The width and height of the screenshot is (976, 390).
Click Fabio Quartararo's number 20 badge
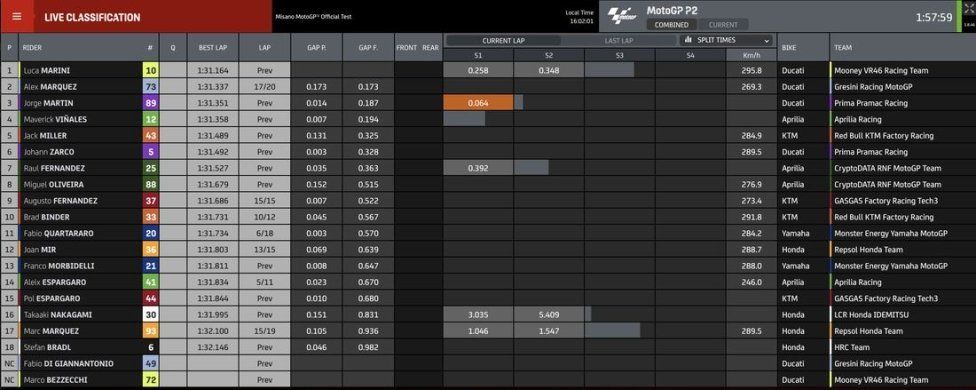(151, 233)
